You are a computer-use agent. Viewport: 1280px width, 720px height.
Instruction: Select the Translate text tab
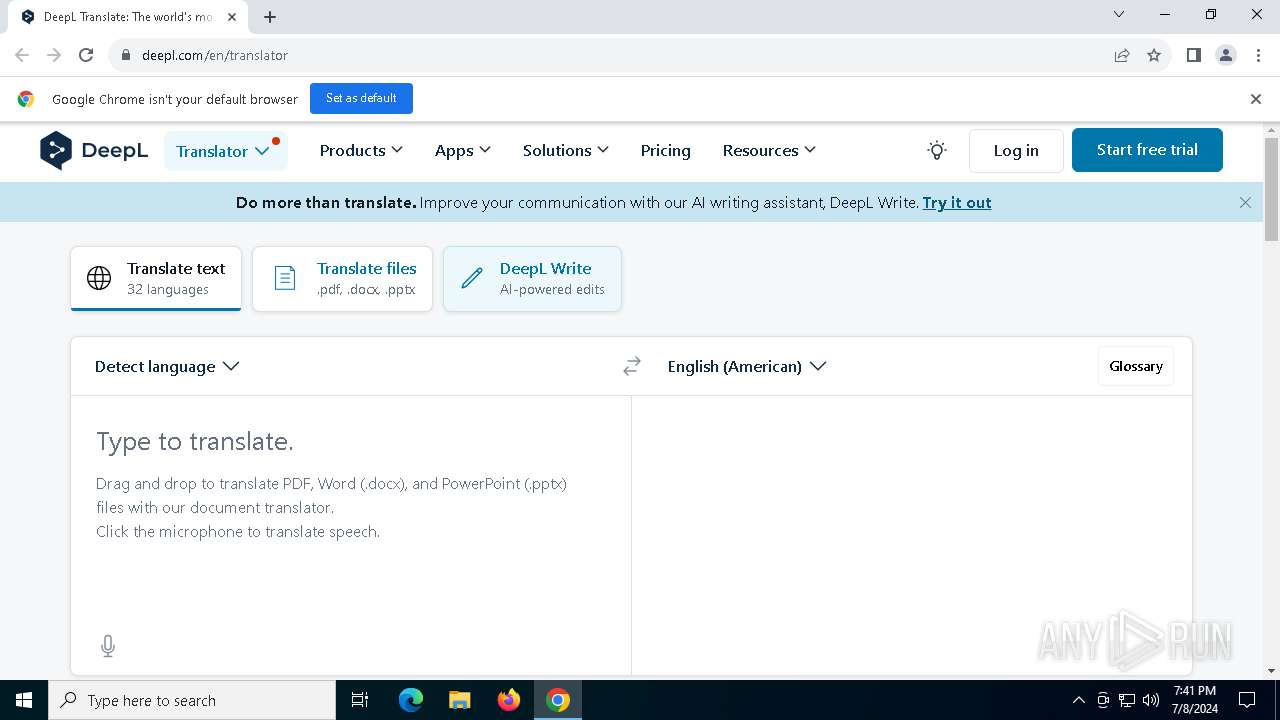156,279
